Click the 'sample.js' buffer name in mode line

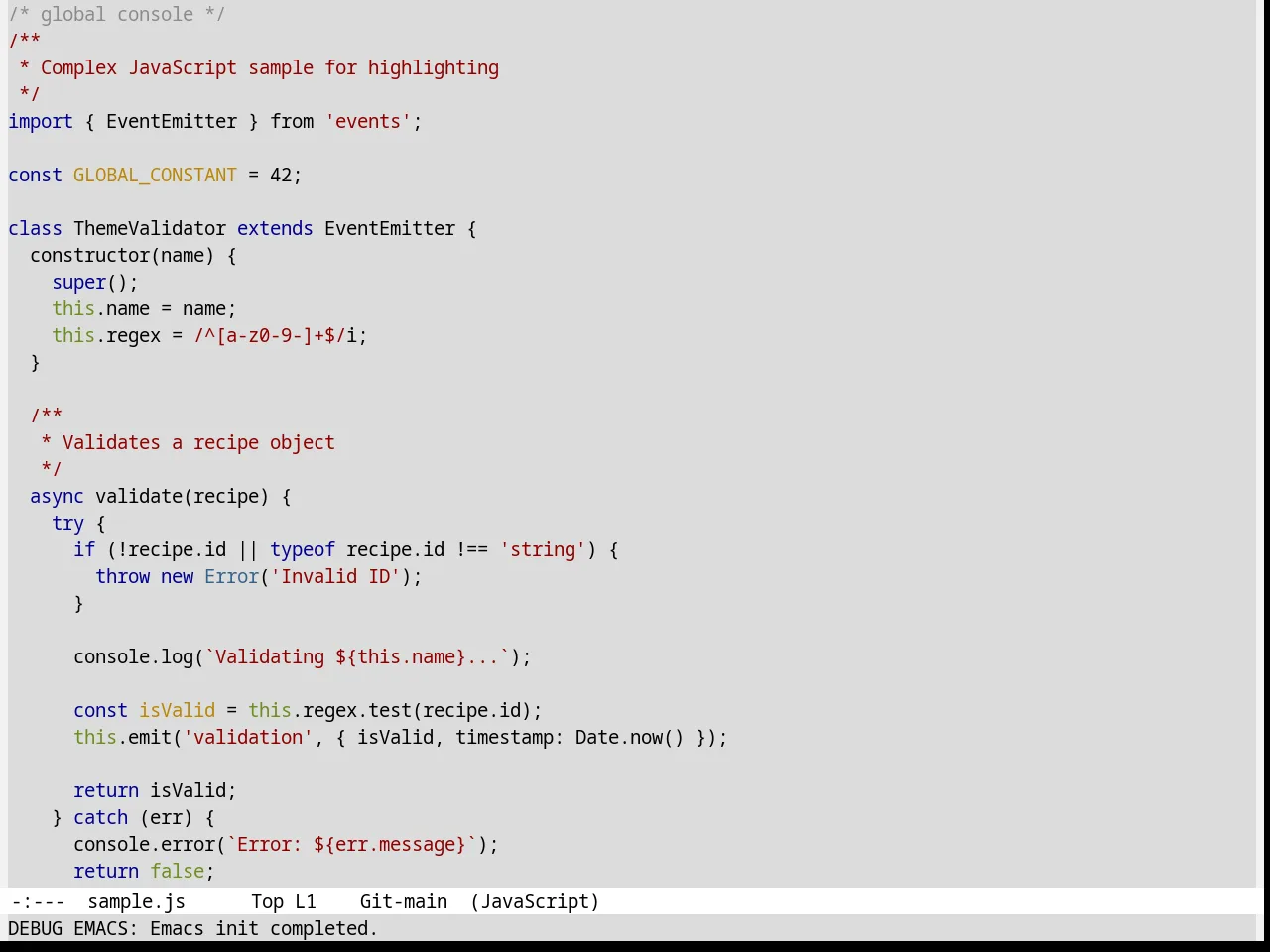[136, 901]
